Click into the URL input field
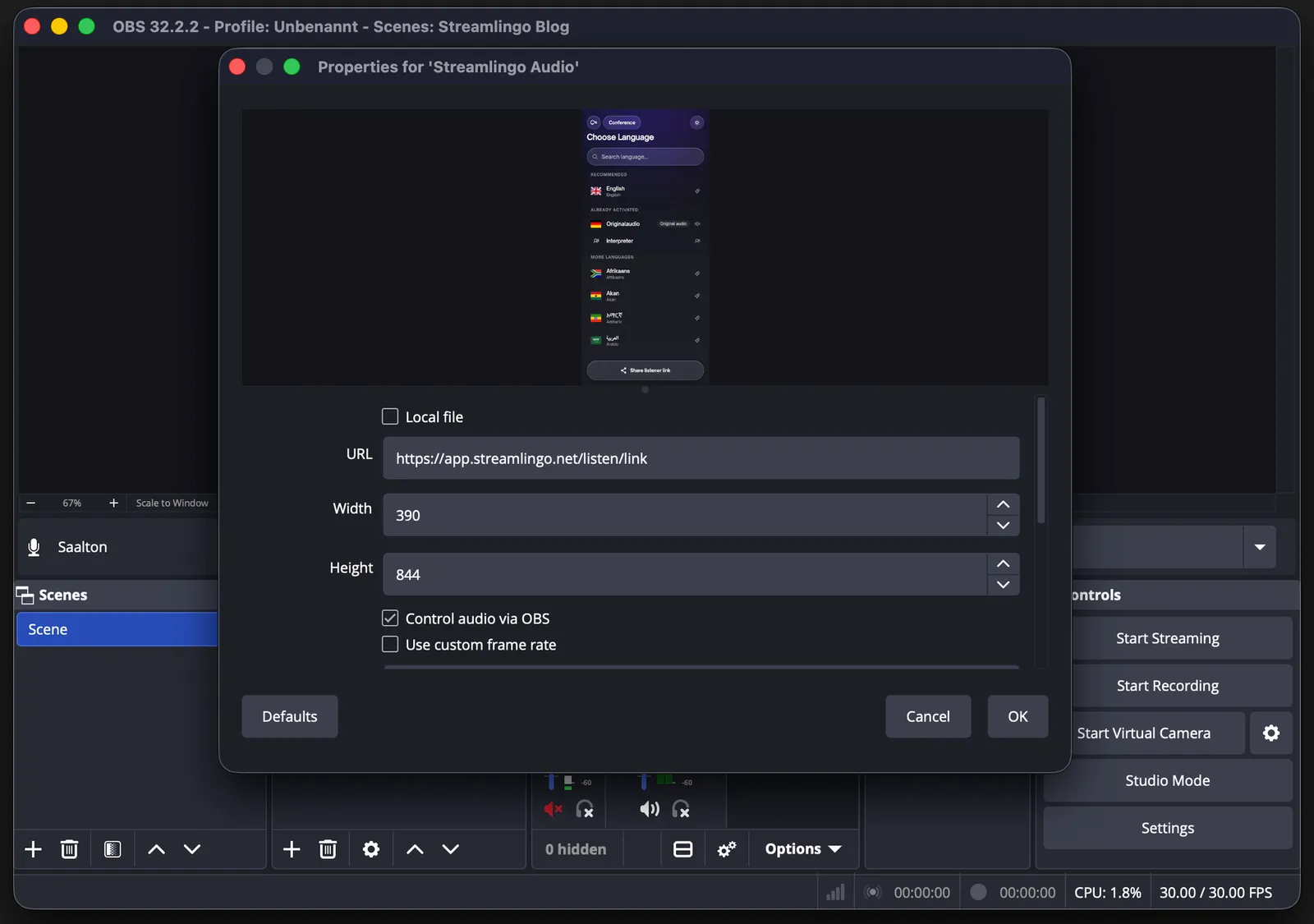This screenshot has width=1314, height=924. tap(701, 458)
